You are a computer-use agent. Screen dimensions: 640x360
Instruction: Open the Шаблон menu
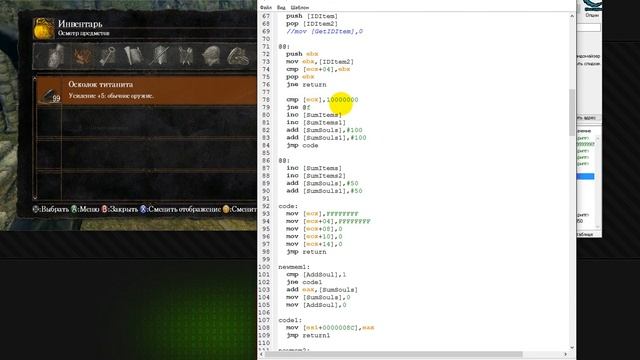tap(300, 7)
